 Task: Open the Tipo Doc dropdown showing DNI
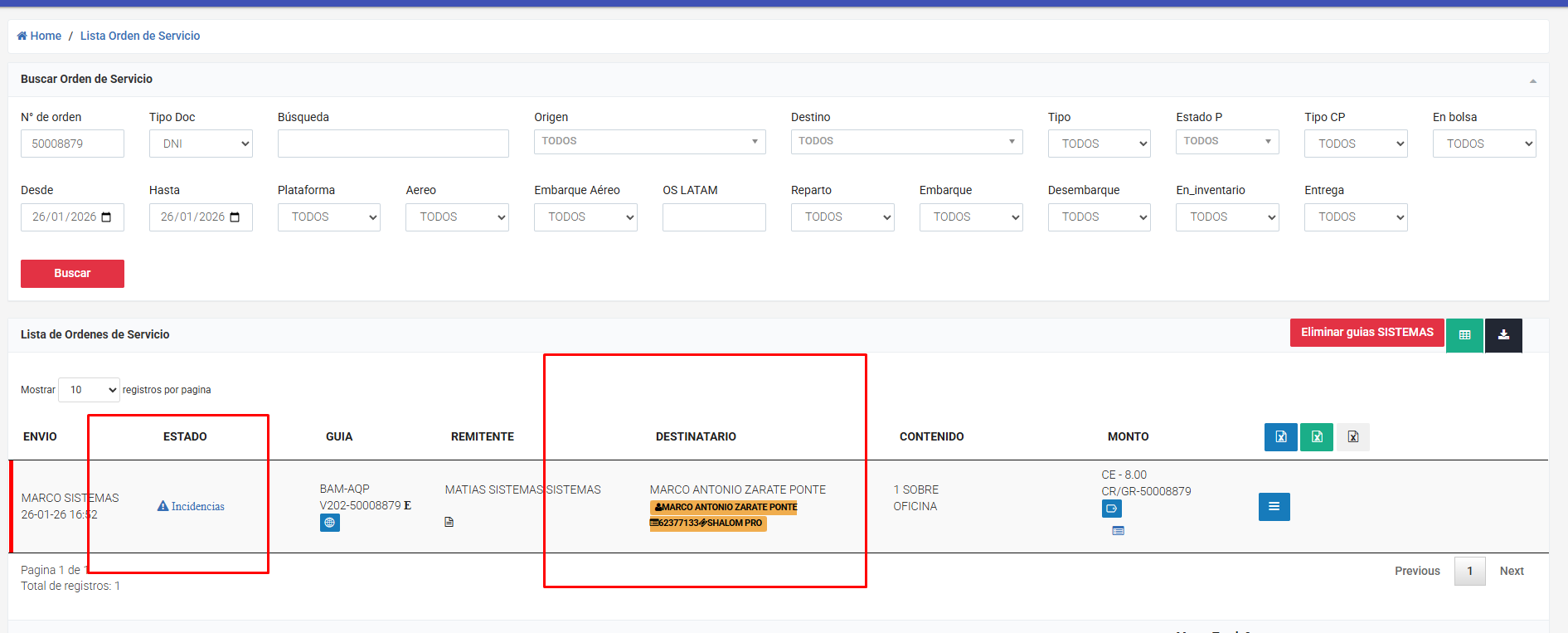pyautogui.click(x=201, y=144)
